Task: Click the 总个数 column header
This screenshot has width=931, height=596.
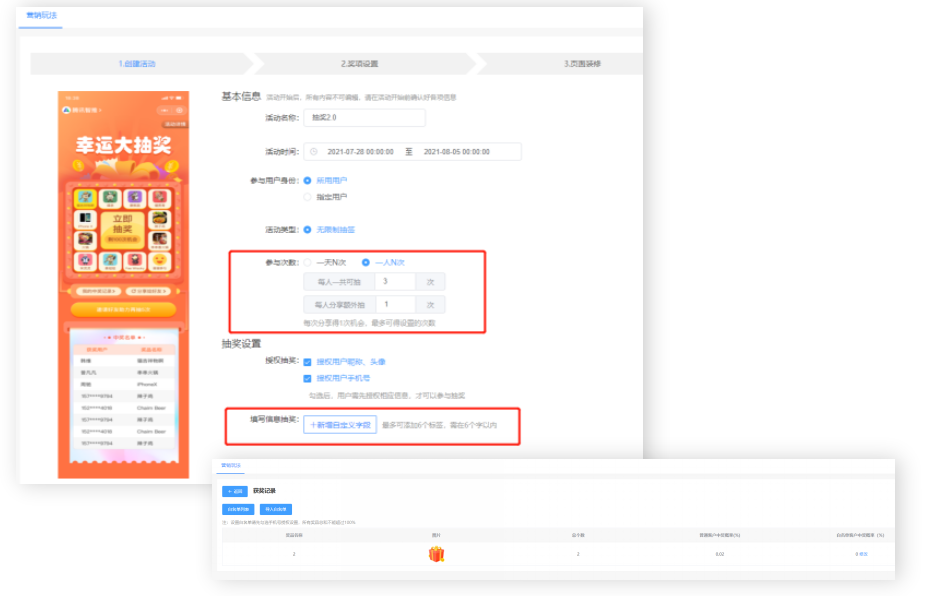Action: (578, 535)
